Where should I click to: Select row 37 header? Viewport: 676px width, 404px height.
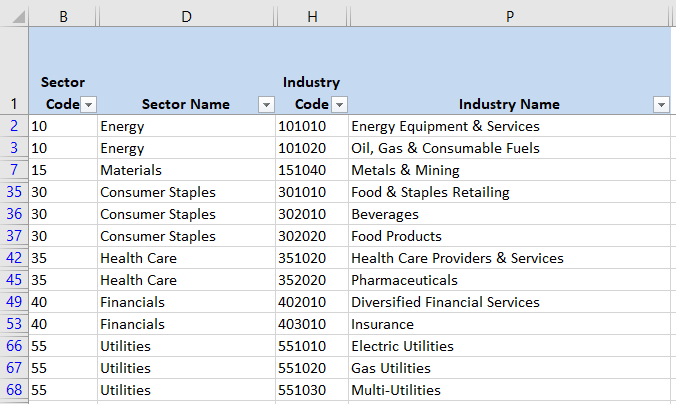pyautogui.click(x=14, y=236)
